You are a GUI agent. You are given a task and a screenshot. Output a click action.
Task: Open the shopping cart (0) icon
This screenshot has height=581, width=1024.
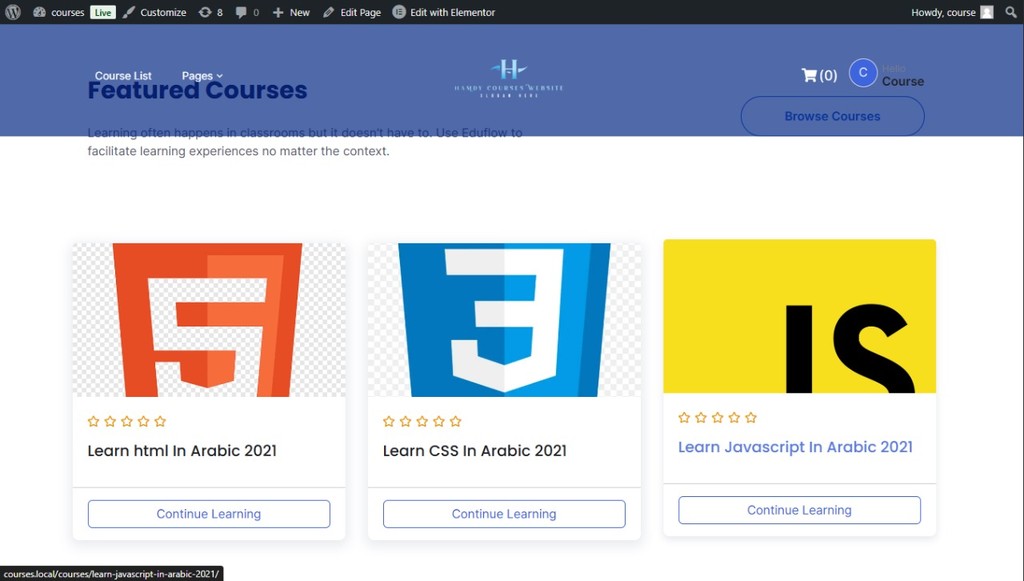click(819, 75)
